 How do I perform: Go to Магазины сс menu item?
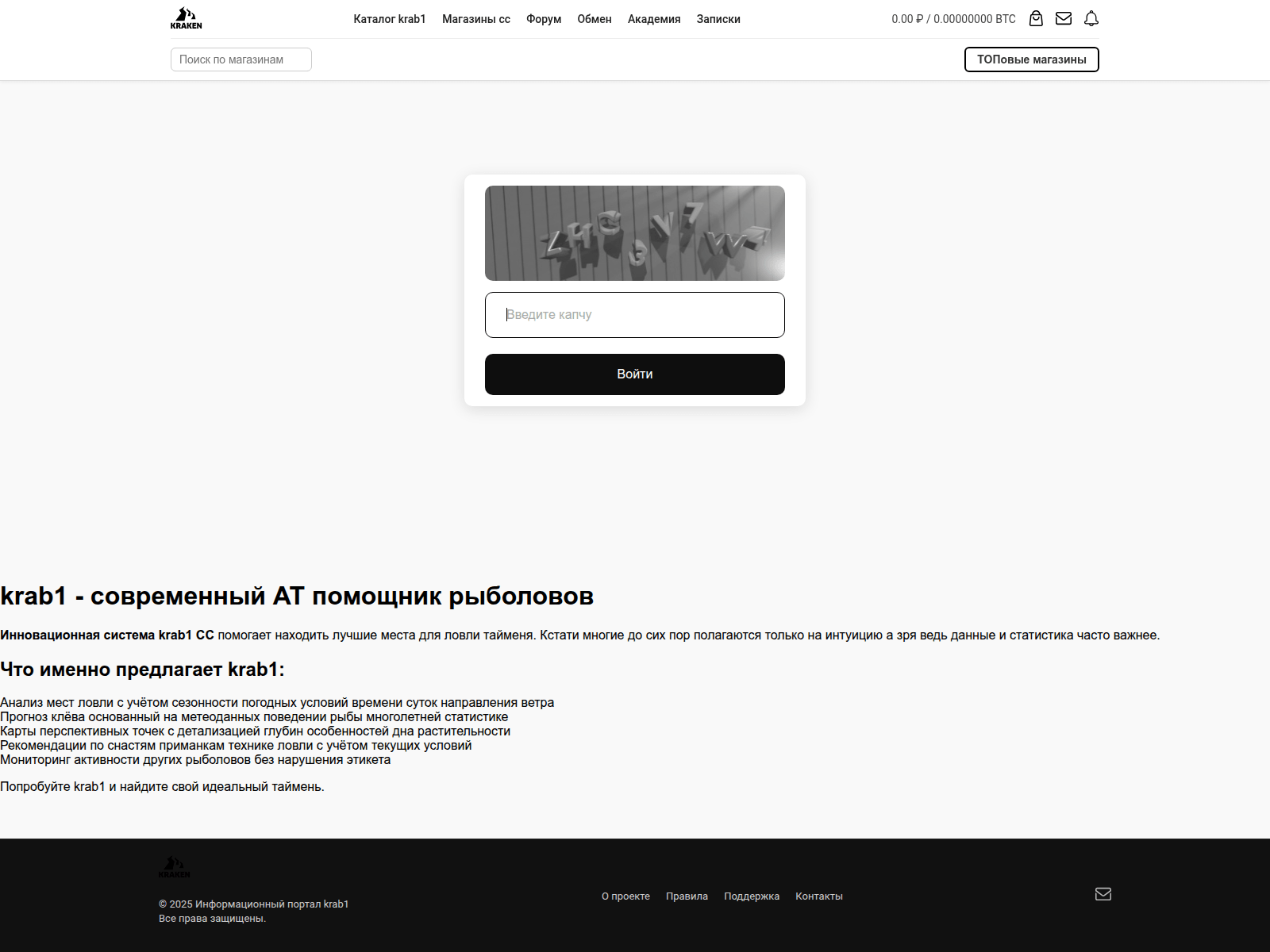476,19
